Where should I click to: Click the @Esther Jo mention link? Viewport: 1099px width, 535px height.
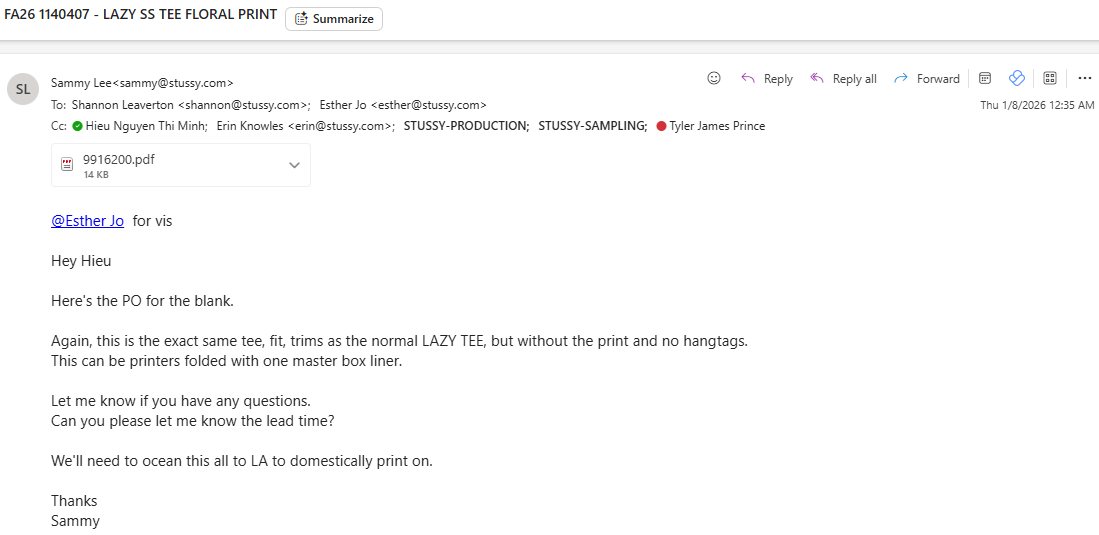pos(87,221)
